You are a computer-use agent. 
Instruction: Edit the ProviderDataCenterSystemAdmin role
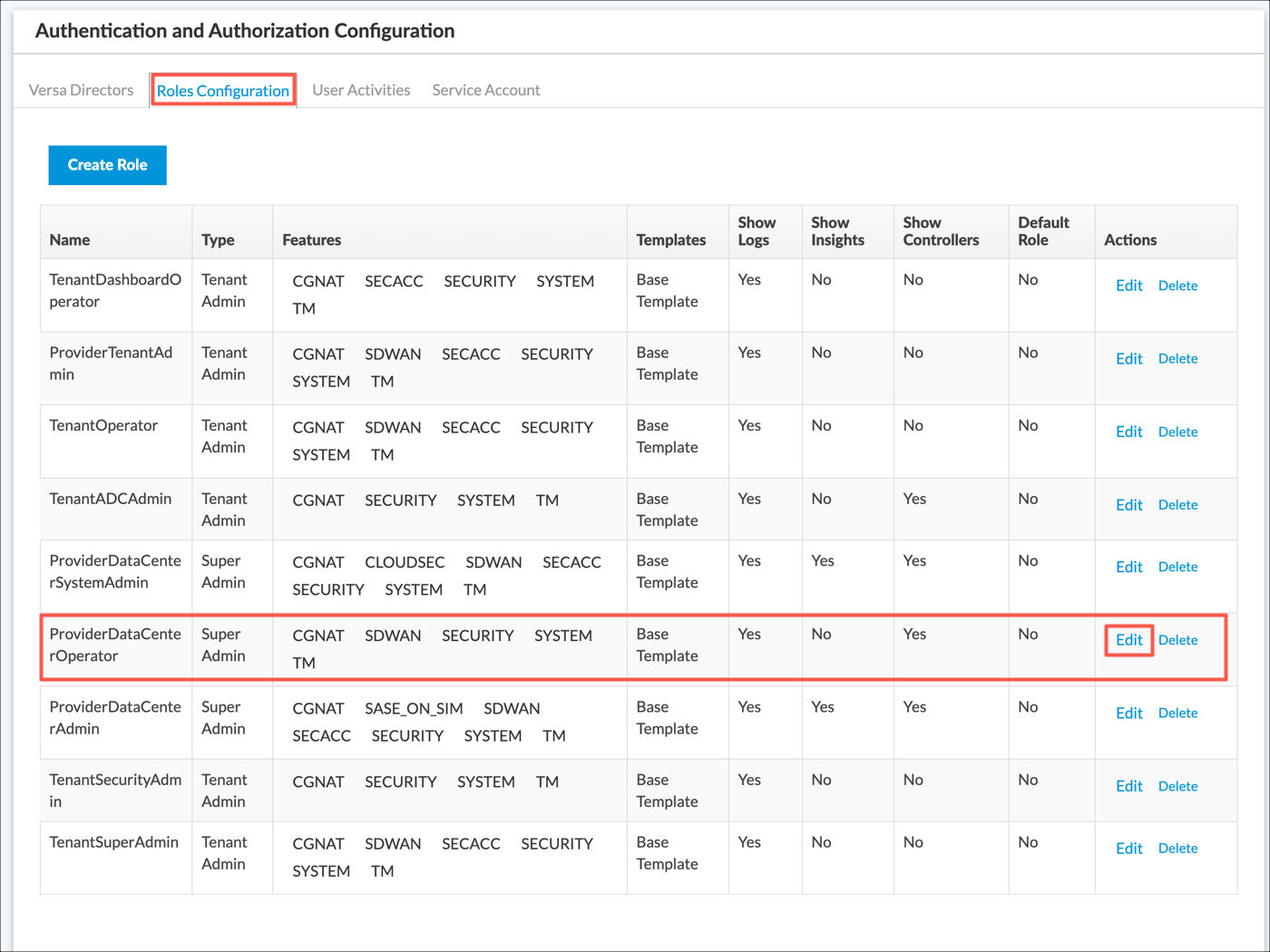(1128, 567)
